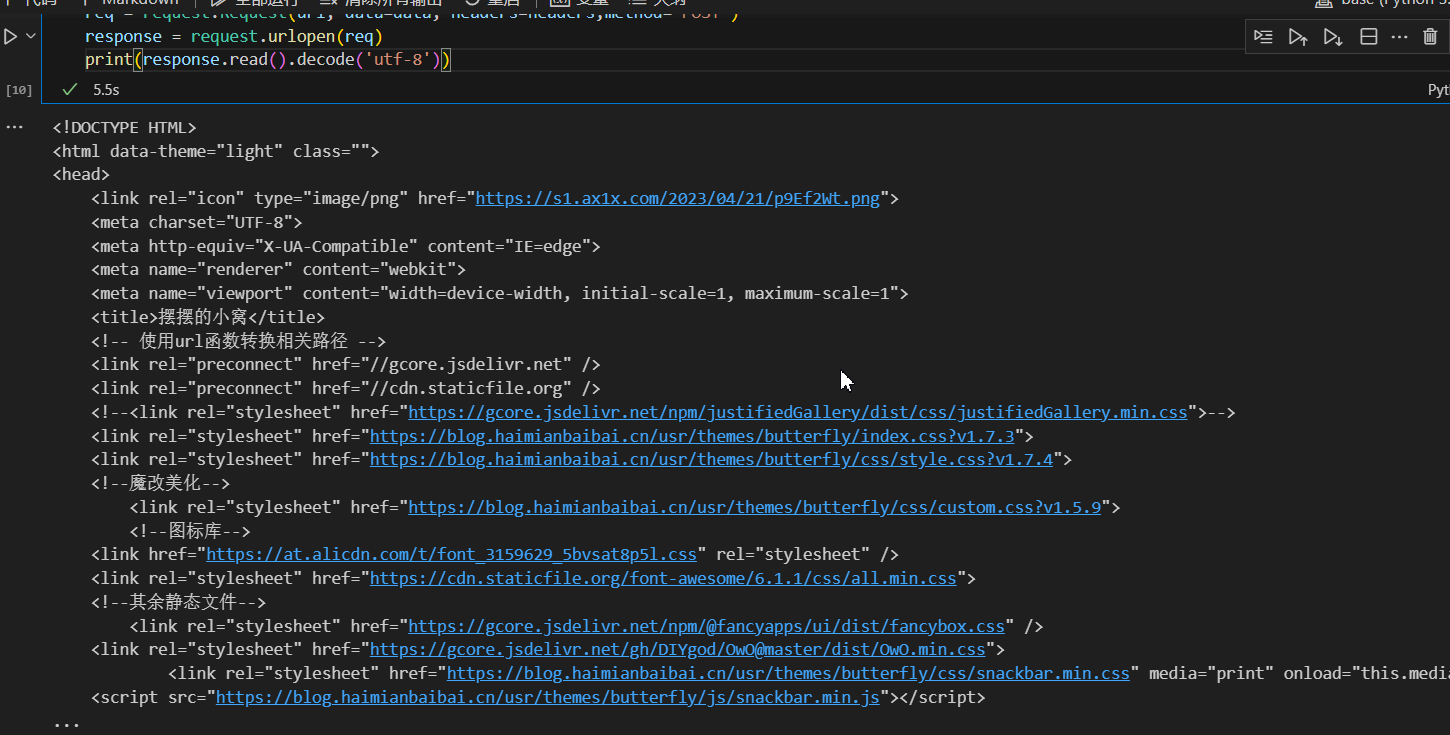
Task: Delete the cell with the trash icon
Action: [1430, 37]
